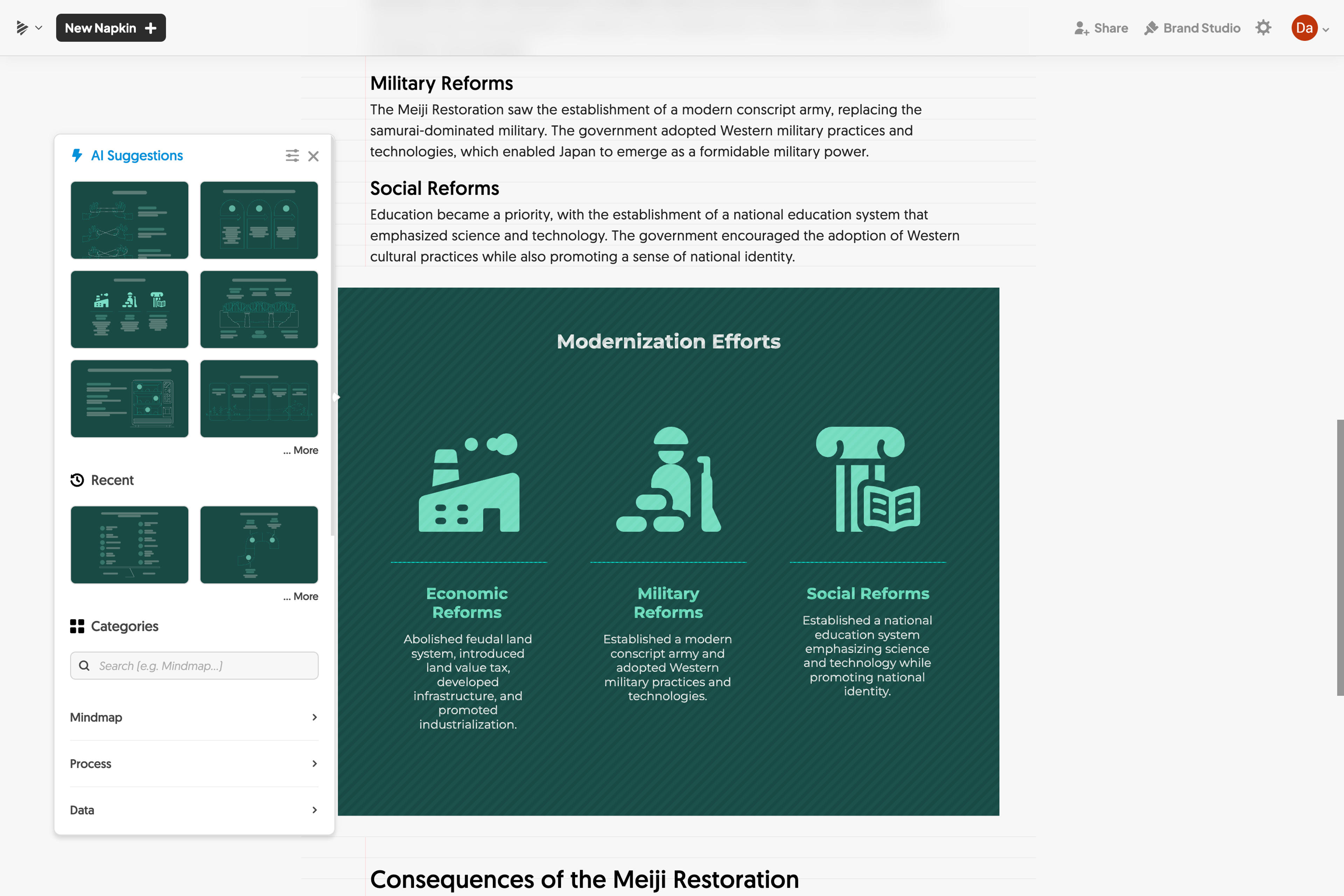Select the two-column list recent thumbnail
Screen dimensions: 1344x896
130,545
